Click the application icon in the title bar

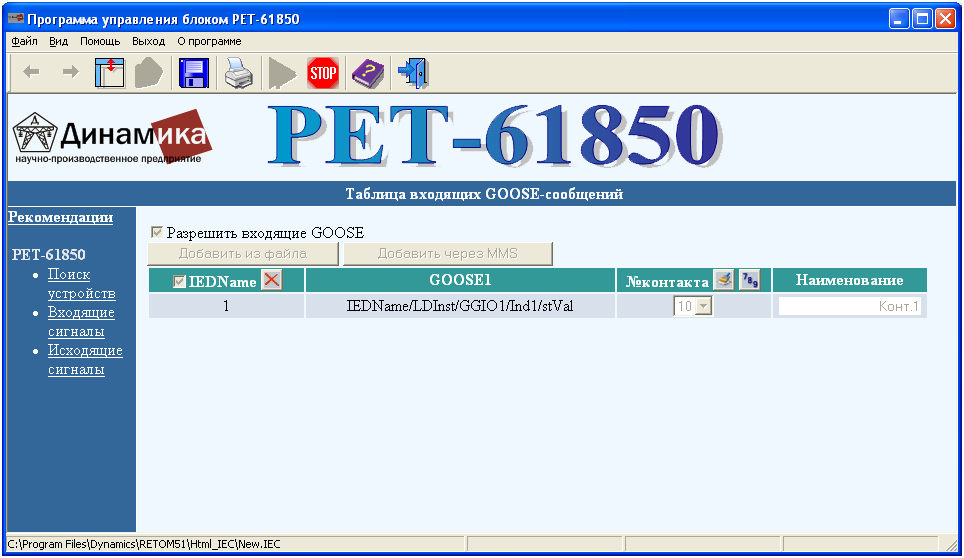coord(16,18)
